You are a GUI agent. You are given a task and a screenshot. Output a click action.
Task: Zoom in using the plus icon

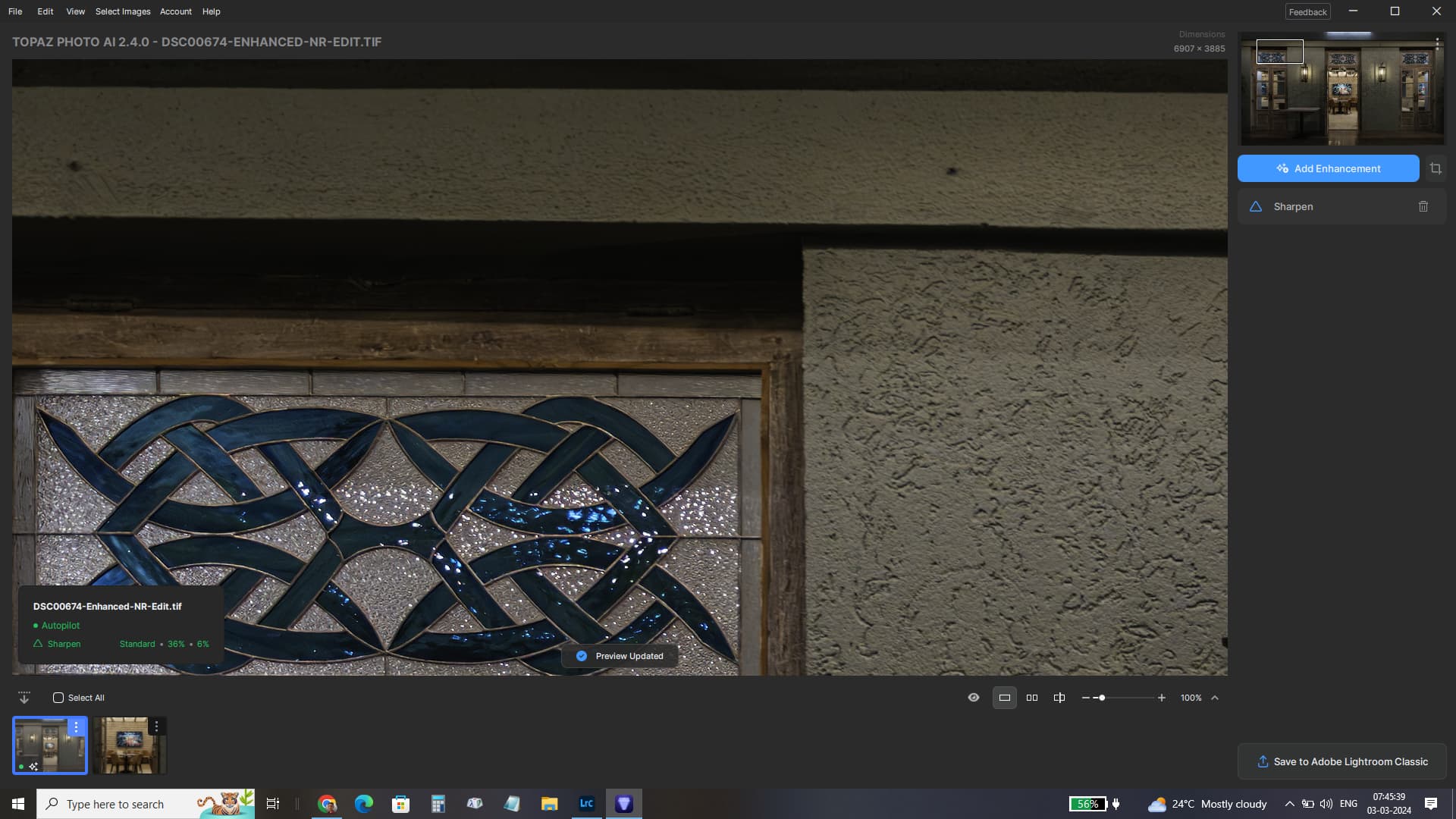click(x=1162, y=698)
